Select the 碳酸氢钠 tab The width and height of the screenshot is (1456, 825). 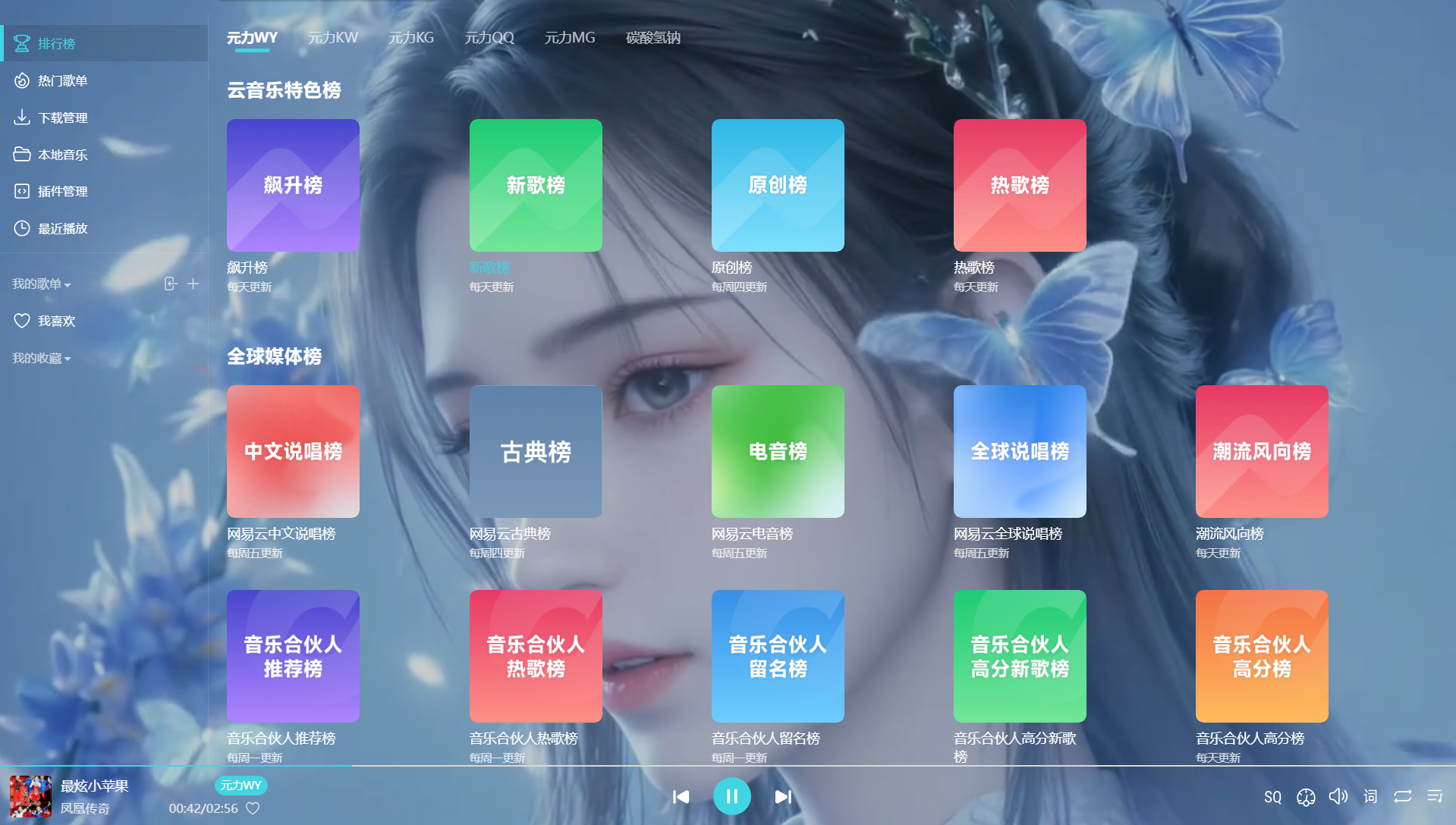coord(653,38)
